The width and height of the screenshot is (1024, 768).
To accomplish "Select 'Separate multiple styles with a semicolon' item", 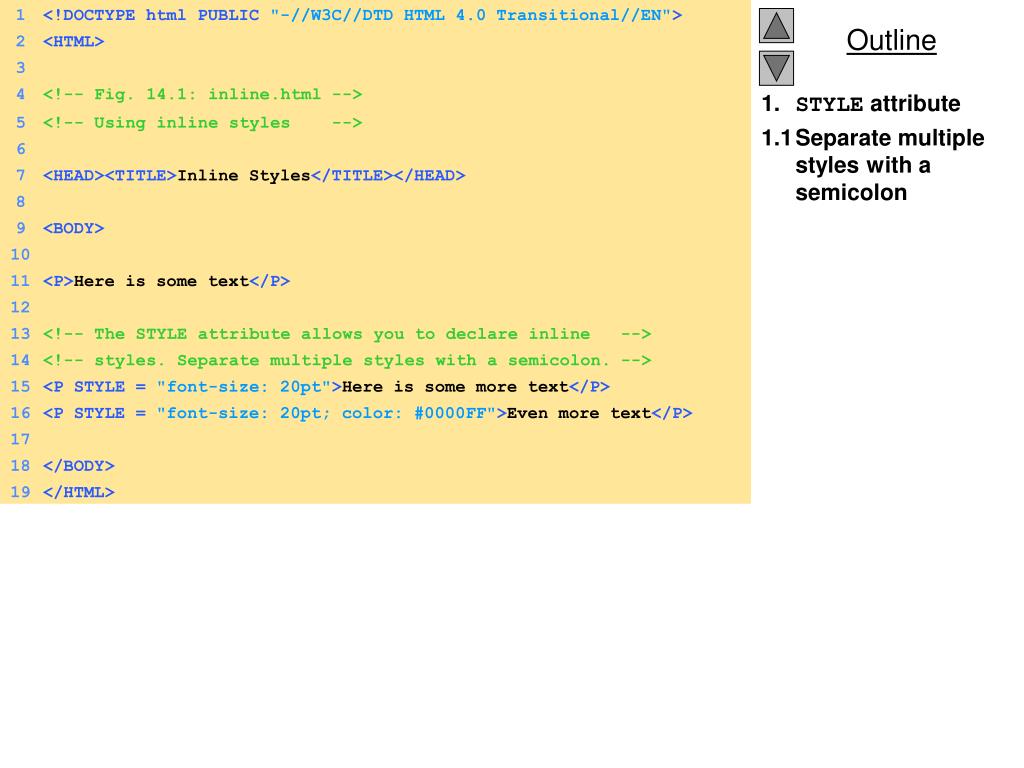I will (873, 165).
